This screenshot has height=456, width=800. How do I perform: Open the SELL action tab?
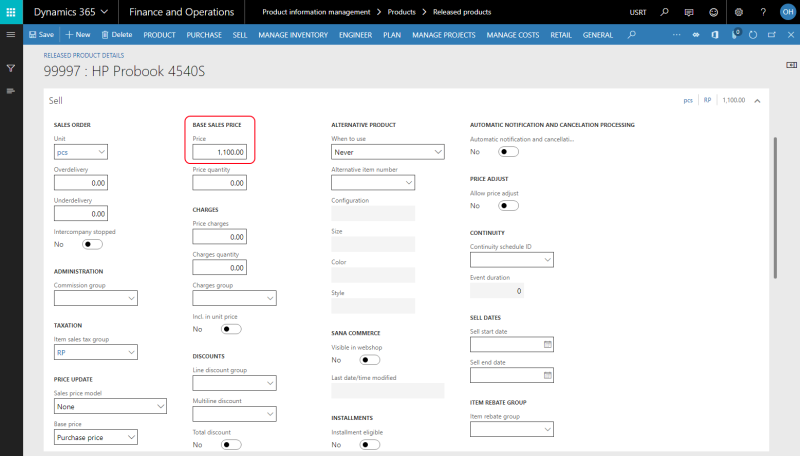(240, 35)
